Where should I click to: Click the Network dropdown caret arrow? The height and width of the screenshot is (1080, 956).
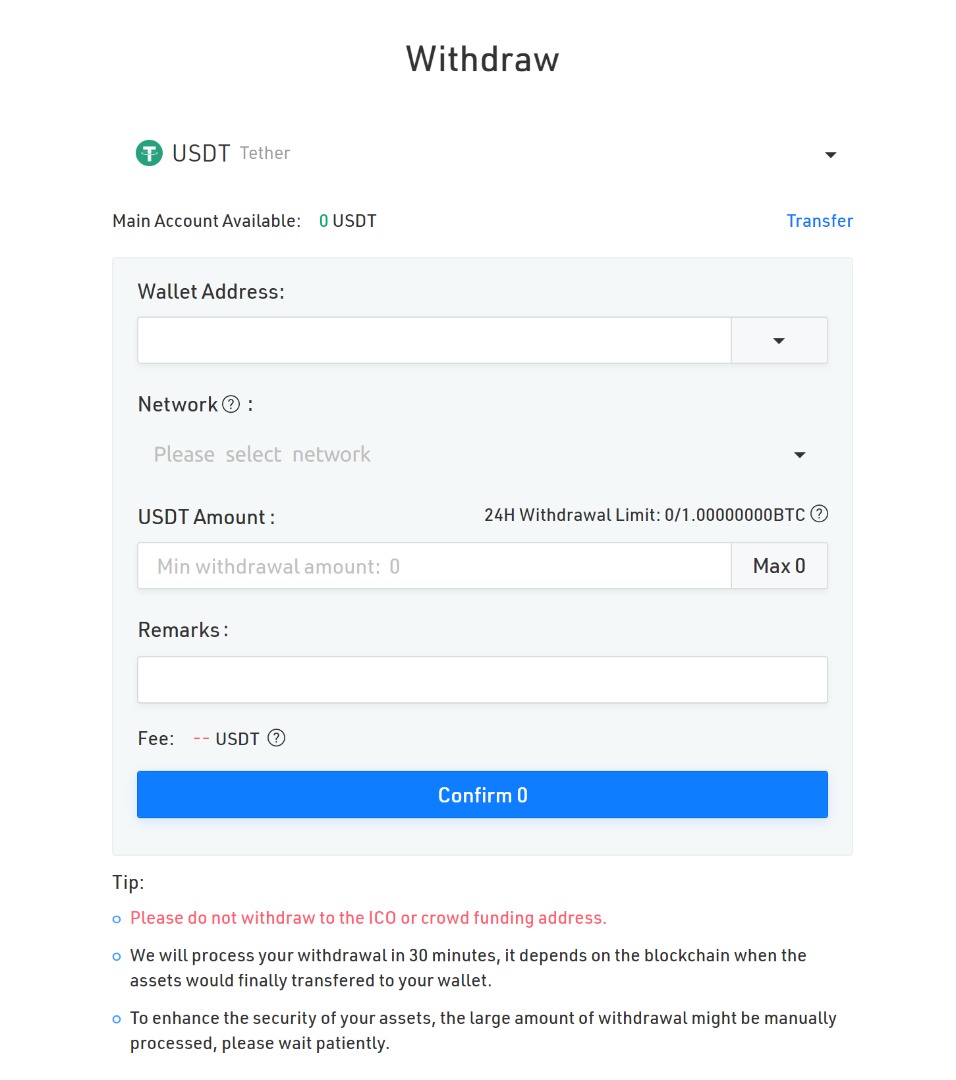[x=799, y=455]
